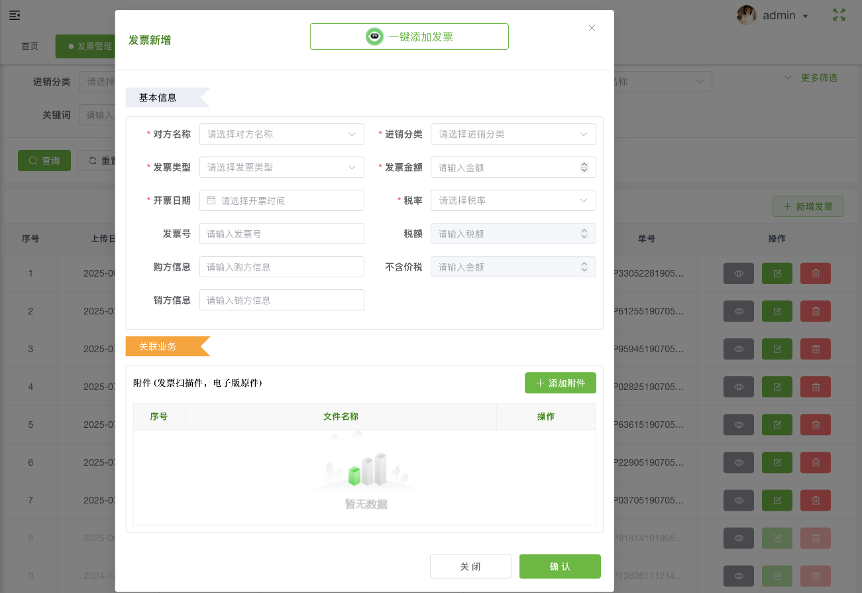Click the eye view icon on the first invoice row
862x593 pixels.
point(738,272)
